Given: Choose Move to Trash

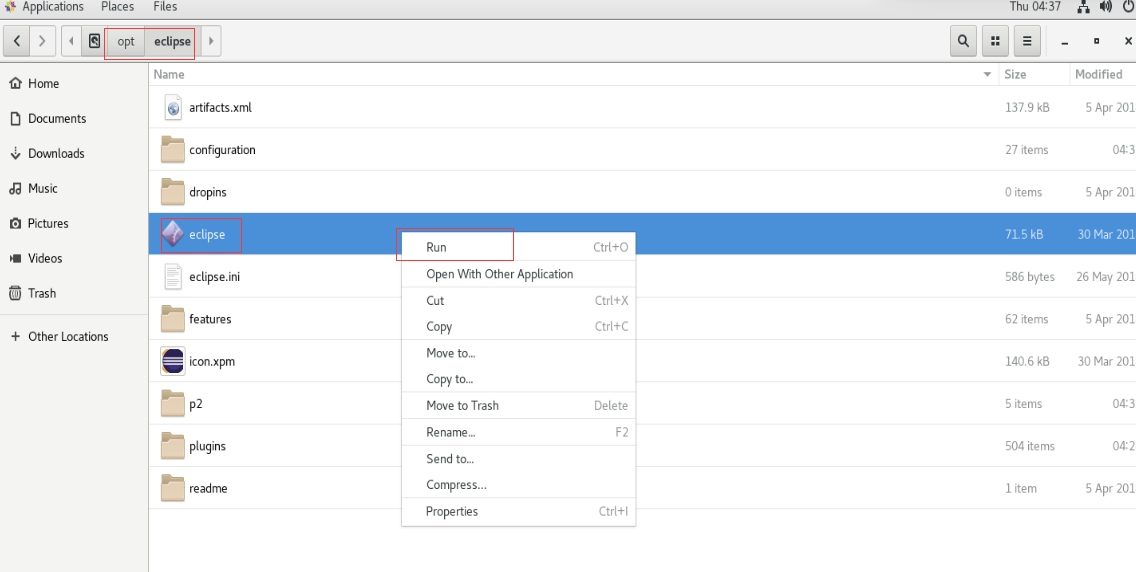Looking at the screenshot, I should coord(519,405).
